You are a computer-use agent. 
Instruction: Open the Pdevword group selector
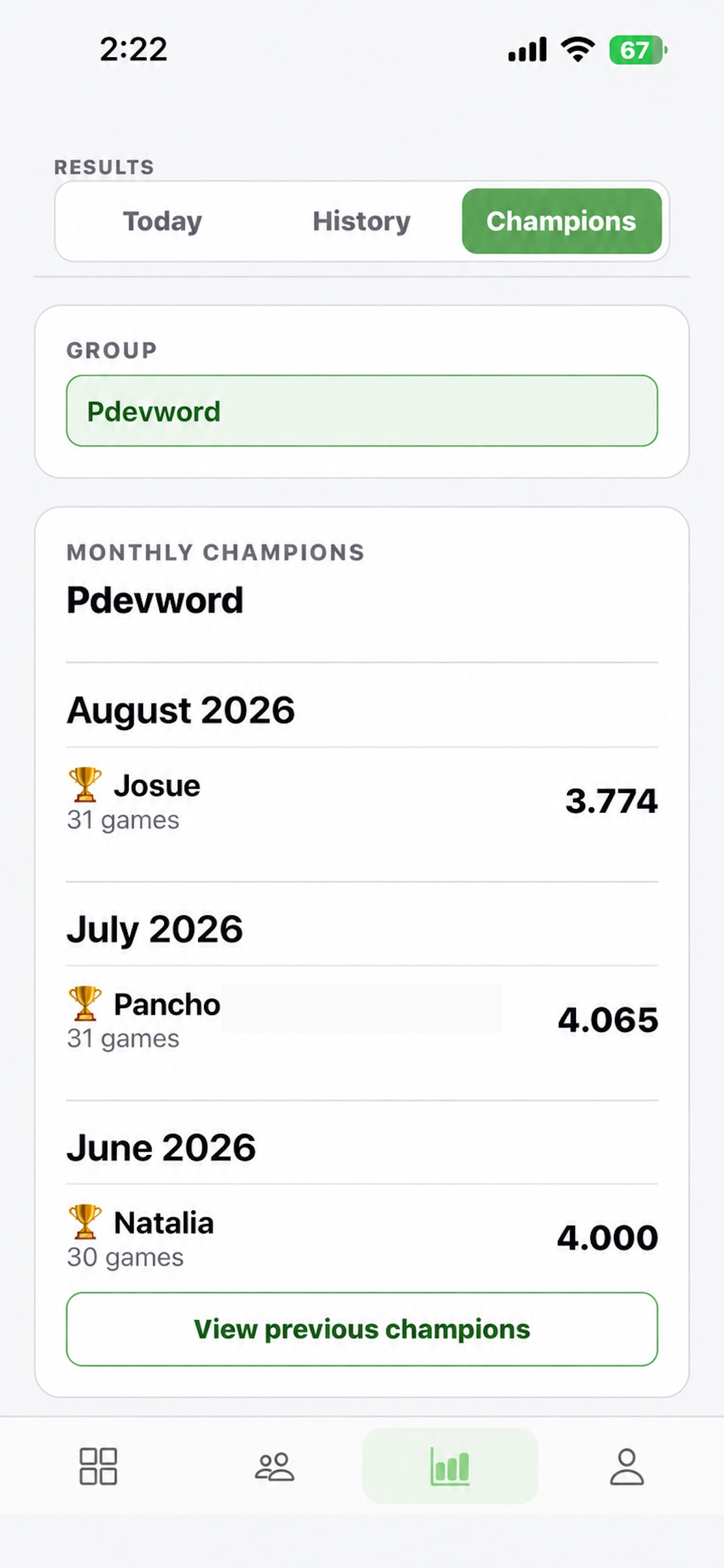pyautogui.click(x=362, y=411)
